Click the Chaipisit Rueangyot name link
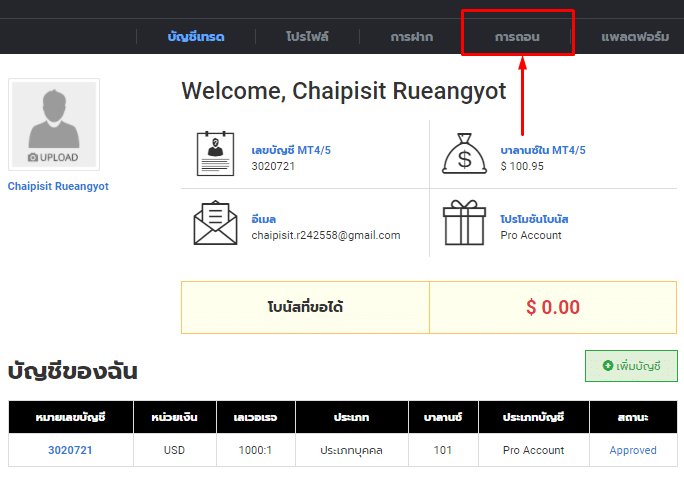 click(x=58, y=186)
